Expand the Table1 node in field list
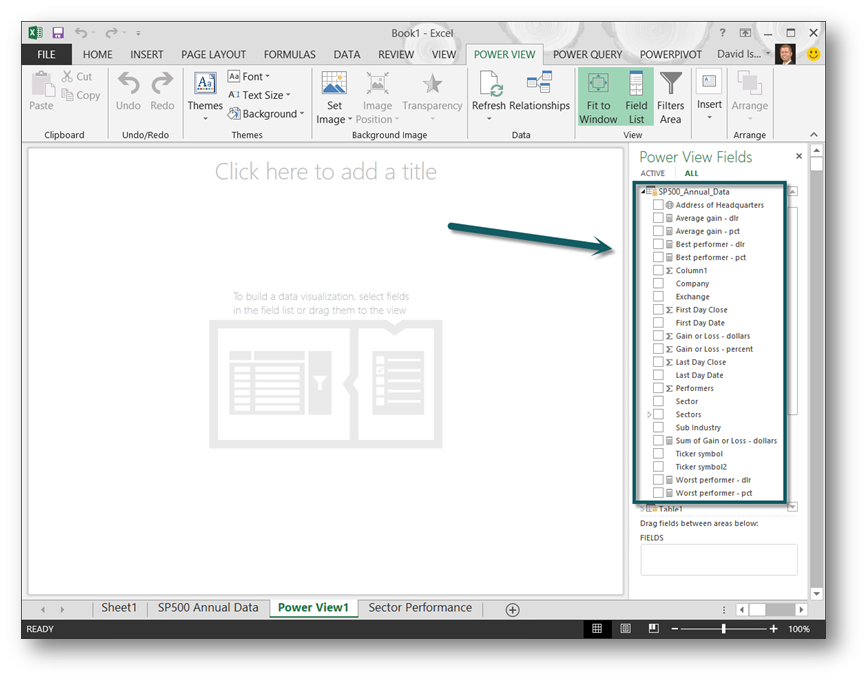 (643, 508)
